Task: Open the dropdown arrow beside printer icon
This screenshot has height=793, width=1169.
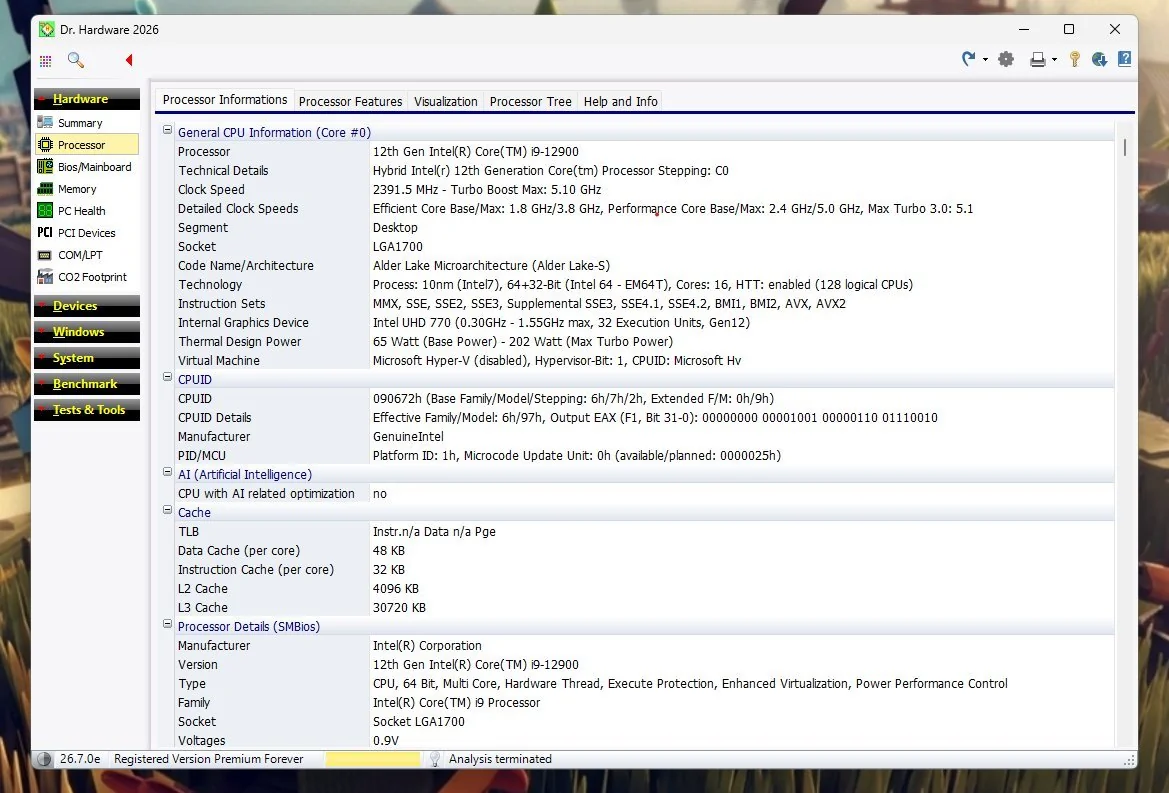Action: tap(1054, 60)
